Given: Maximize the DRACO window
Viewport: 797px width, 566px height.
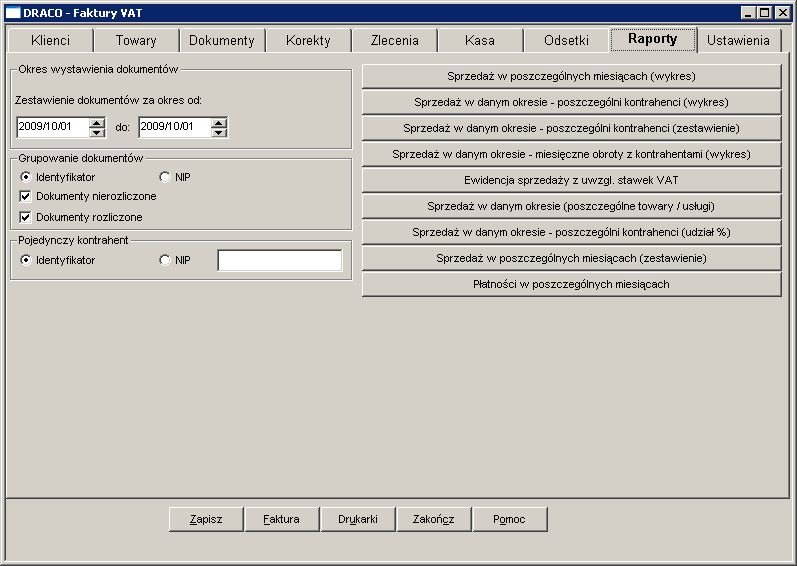Looking at the screenshot, I should [x=764, y=13].
